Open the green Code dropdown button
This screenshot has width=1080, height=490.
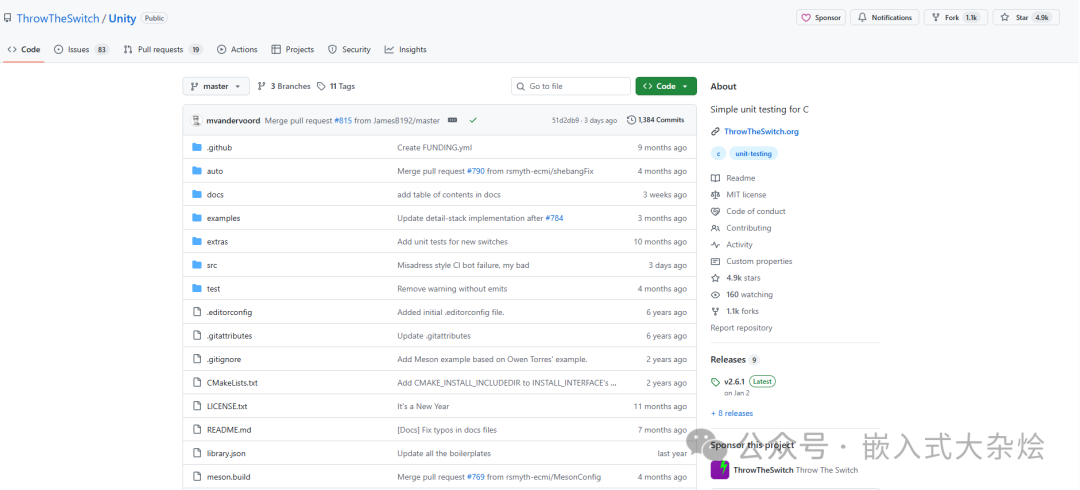click(x=666, y=86)
